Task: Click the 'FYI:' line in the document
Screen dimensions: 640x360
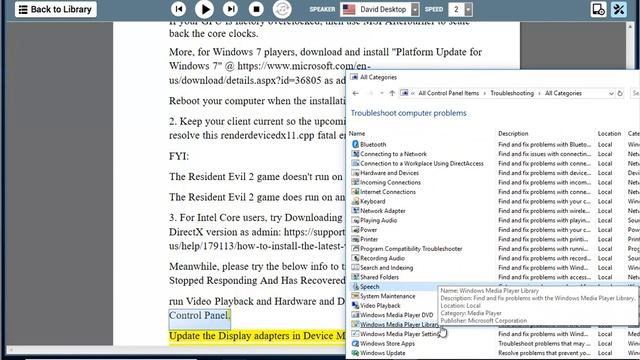Action: tap(179, 156)
